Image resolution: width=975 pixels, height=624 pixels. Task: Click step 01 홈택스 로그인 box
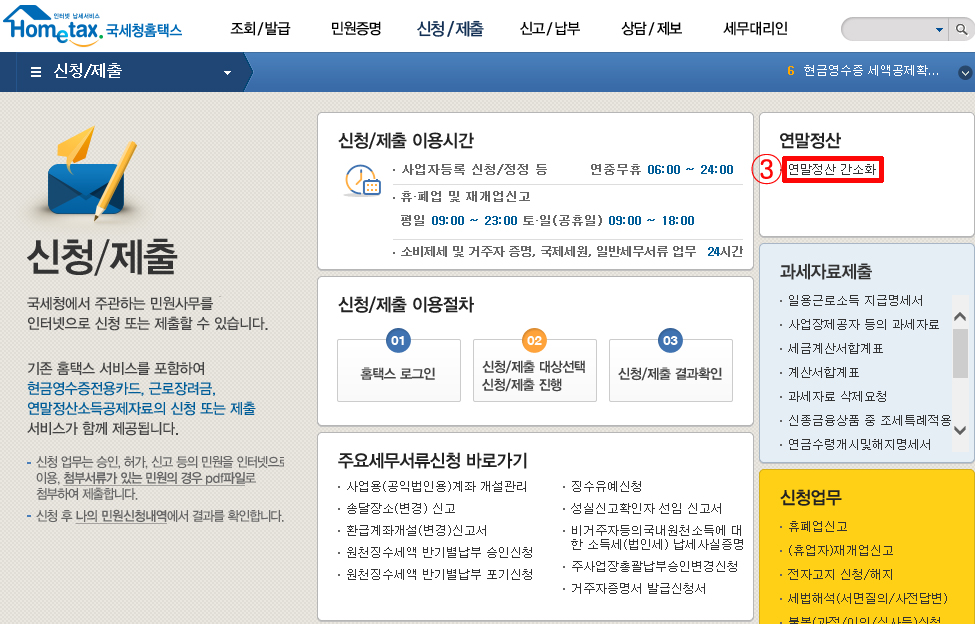(399, 370)
